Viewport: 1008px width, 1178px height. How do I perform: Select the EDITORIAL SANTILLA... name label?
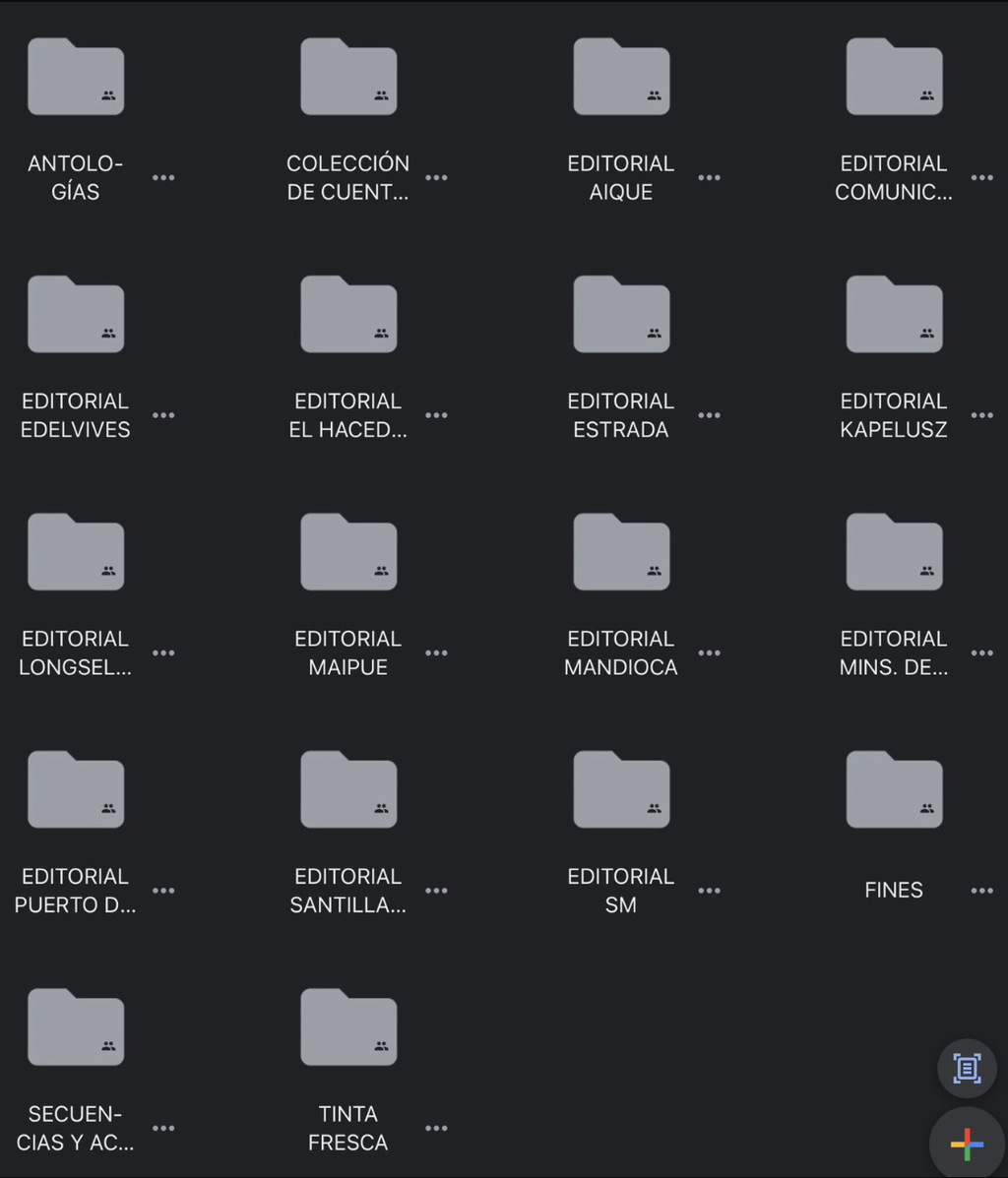click(348, 891)
